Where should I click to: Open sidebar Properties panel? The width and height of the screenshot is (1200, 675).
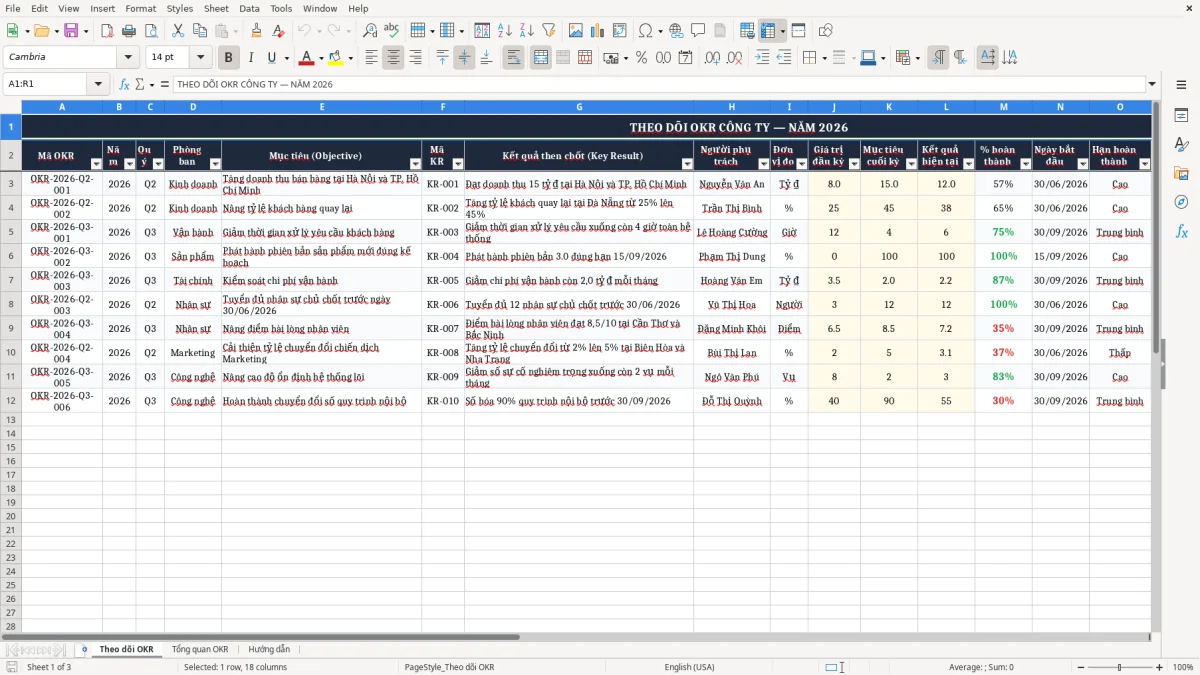1181,116
